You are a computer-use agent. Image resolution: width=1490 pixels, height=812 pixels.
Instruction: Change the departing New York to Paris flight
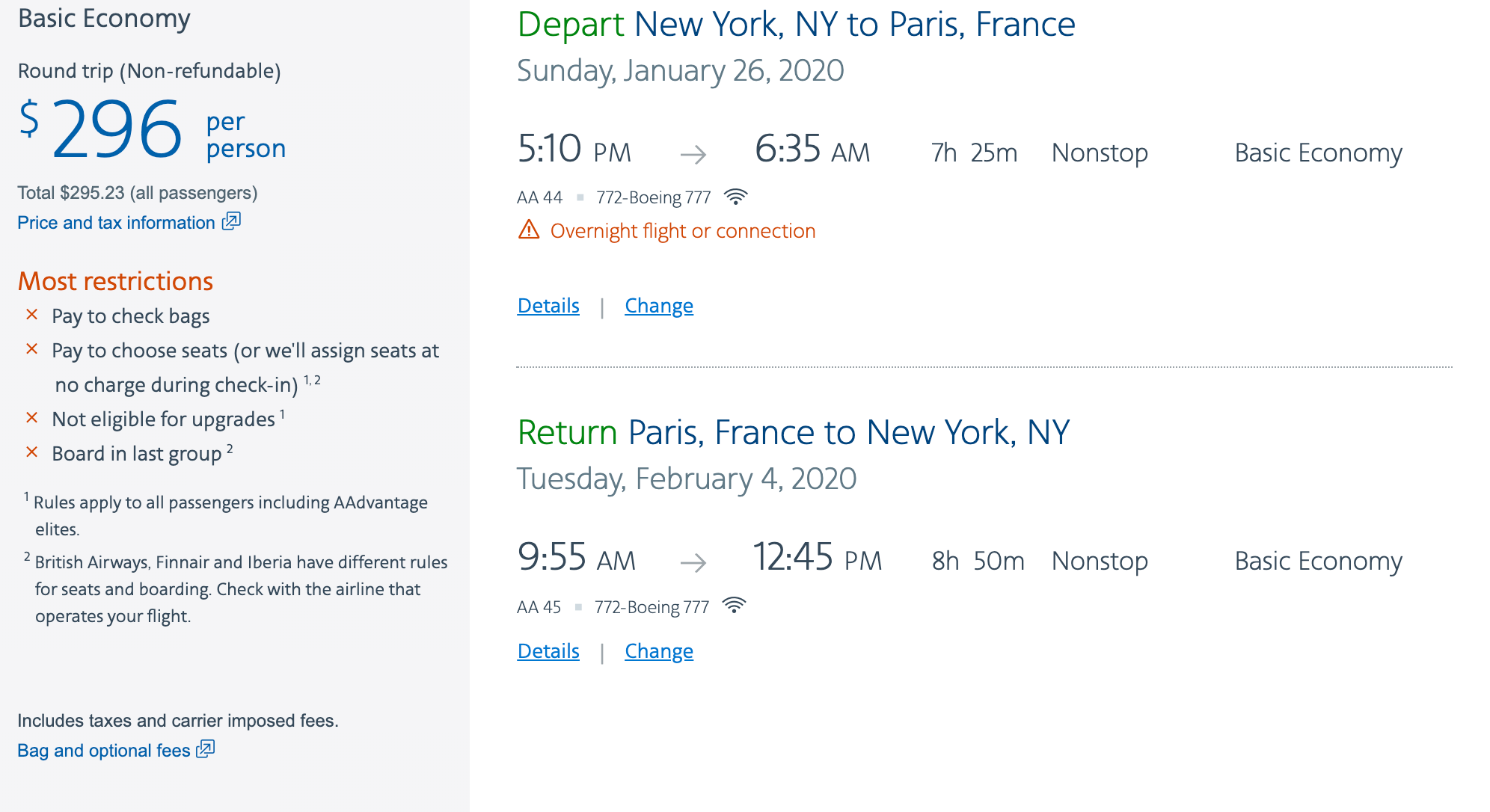(x=659, y=306)
